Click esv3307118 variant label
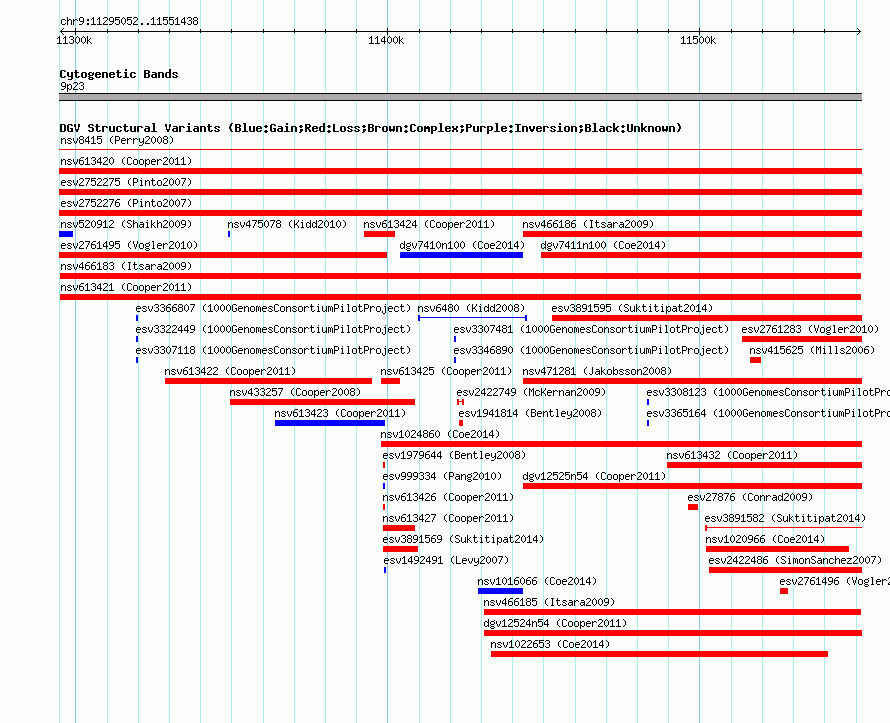Image resolution: width=890 pixels, height=723 pixels. coord(273,350)
